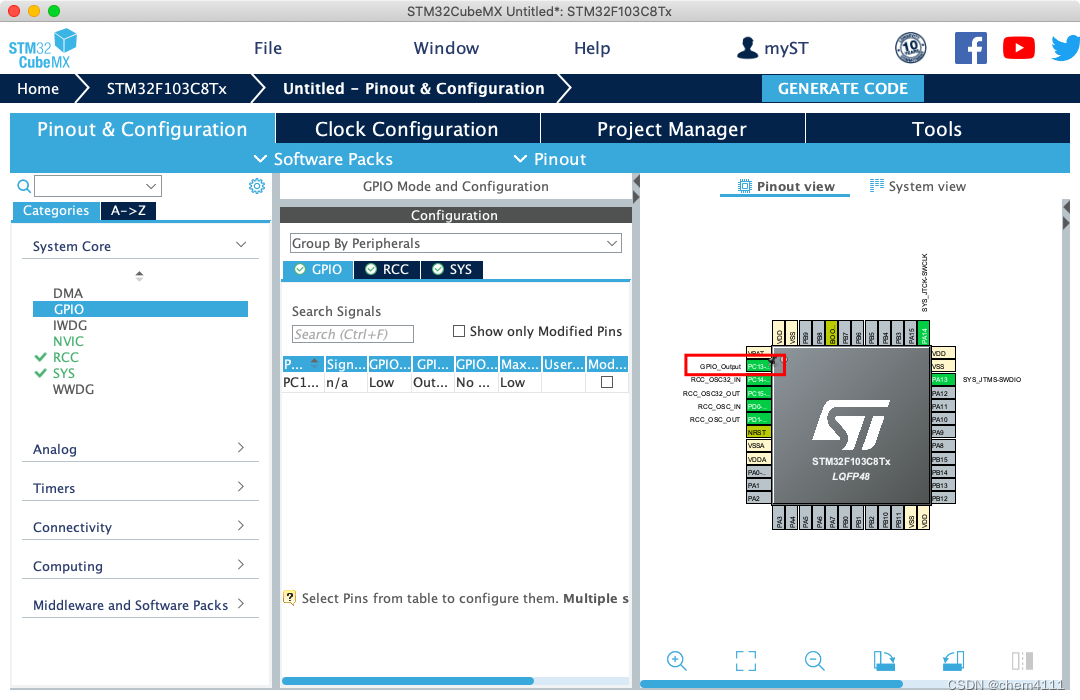Image resolution: width=1080 pixels, height=700 pixels.
Task: Click the magnifier search icon in the sidebar
Action: (x=22, y=186)
